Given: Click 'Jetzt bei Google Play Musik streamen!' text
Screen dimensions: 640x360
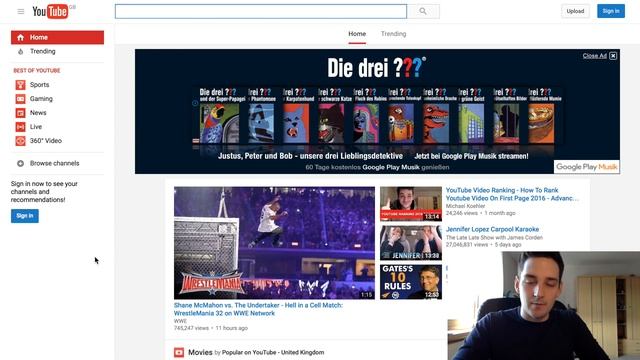Looking at the screenshot, I should coord(471,156).
